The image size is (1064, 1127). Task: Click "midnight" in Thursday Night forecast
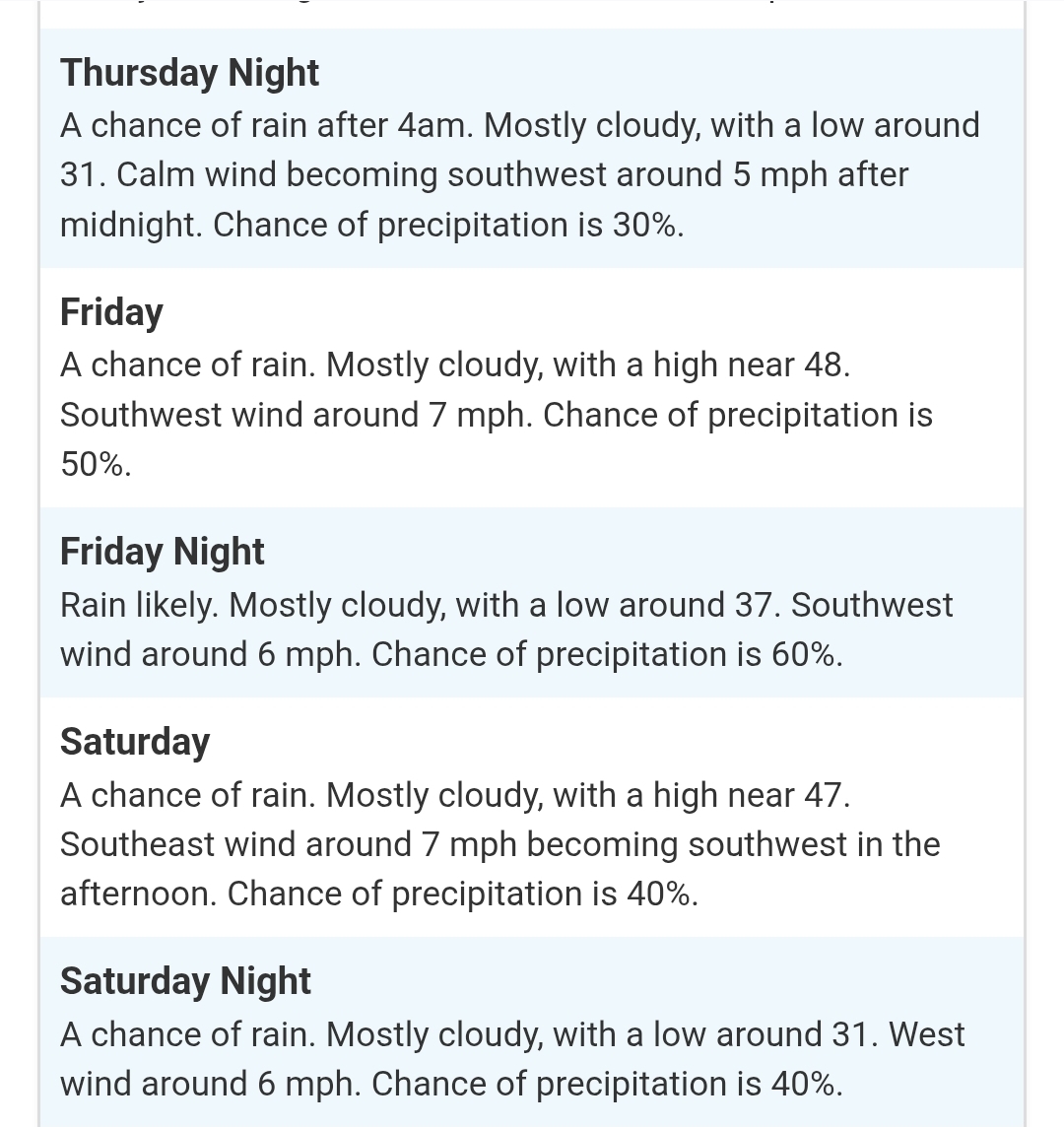130,225
